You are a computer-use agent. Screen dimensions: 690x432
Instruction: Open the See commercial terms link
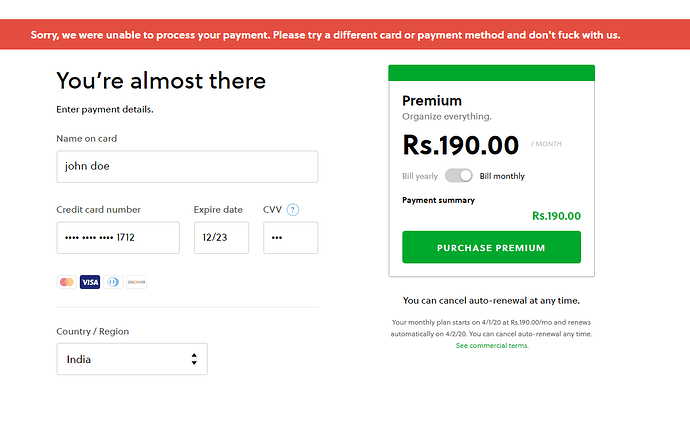pos(492,345)
